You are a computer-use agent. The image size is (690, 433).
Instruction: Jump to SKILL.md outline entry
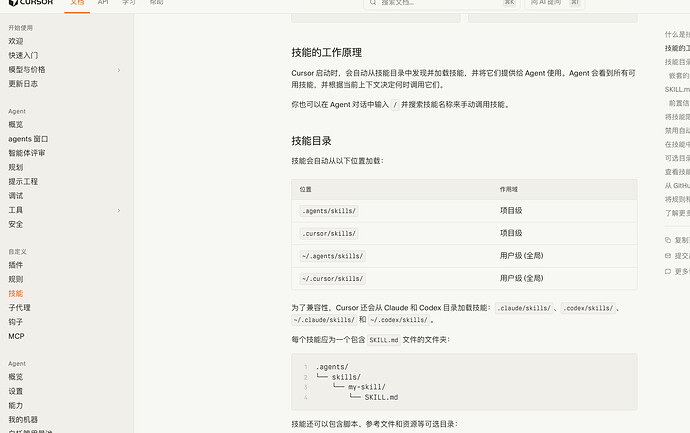pos(677,89)
